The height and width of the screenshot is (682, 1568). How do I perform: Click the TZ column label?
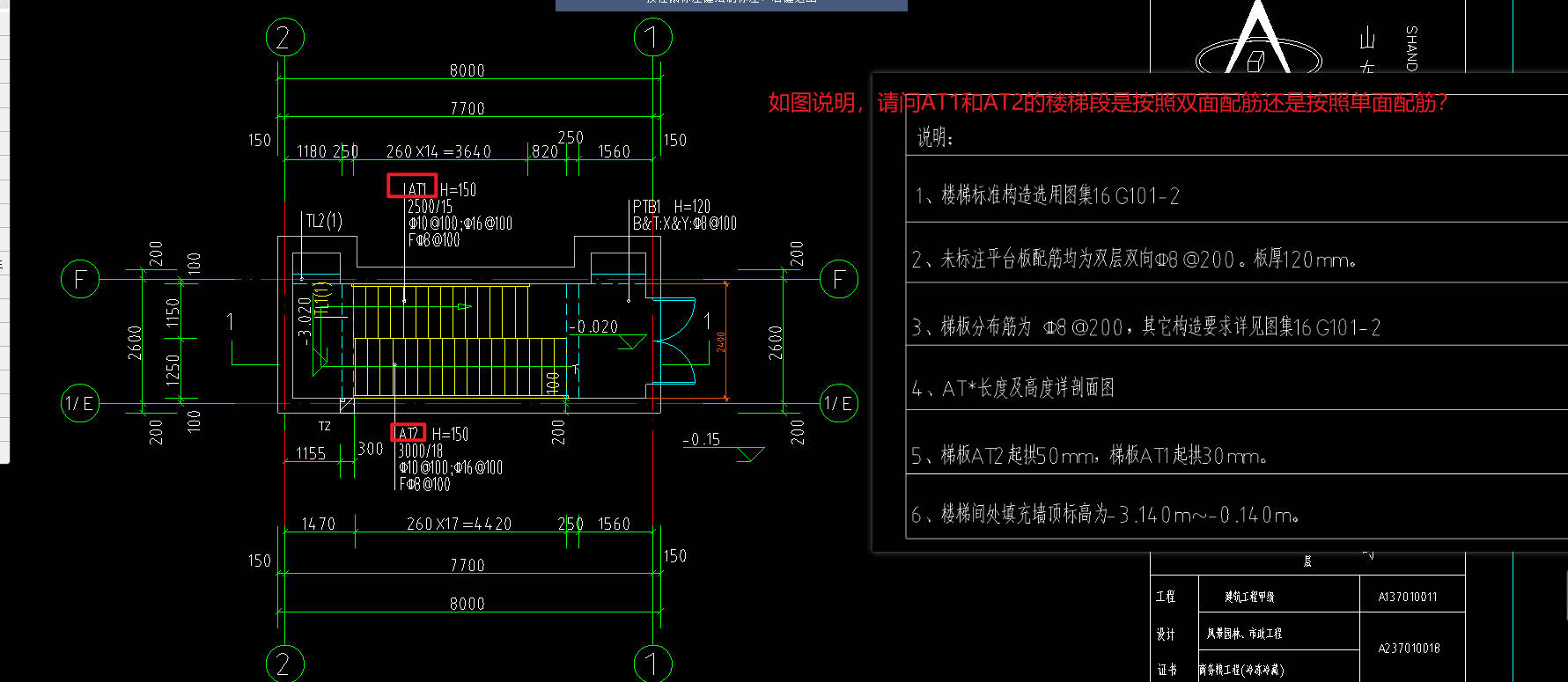click(x=325, y=427)
